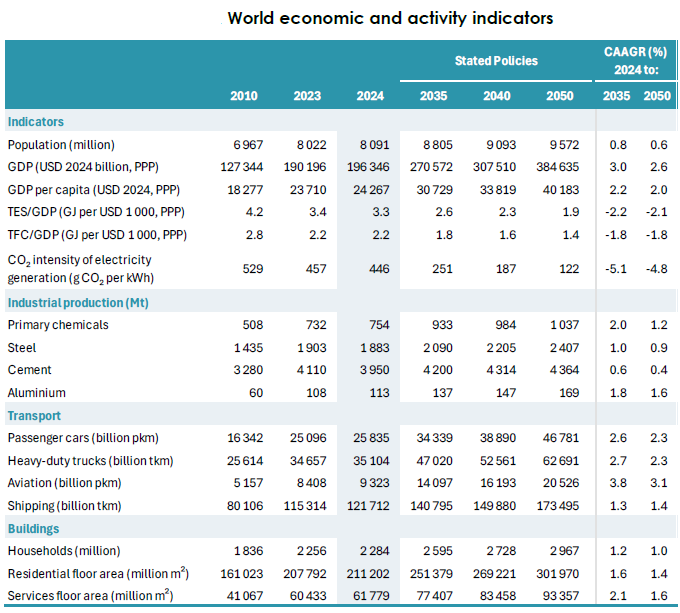Viewport: 680px width, 613px height.
Task: Select the Stated Policies column group header
Action: [496, 61]
